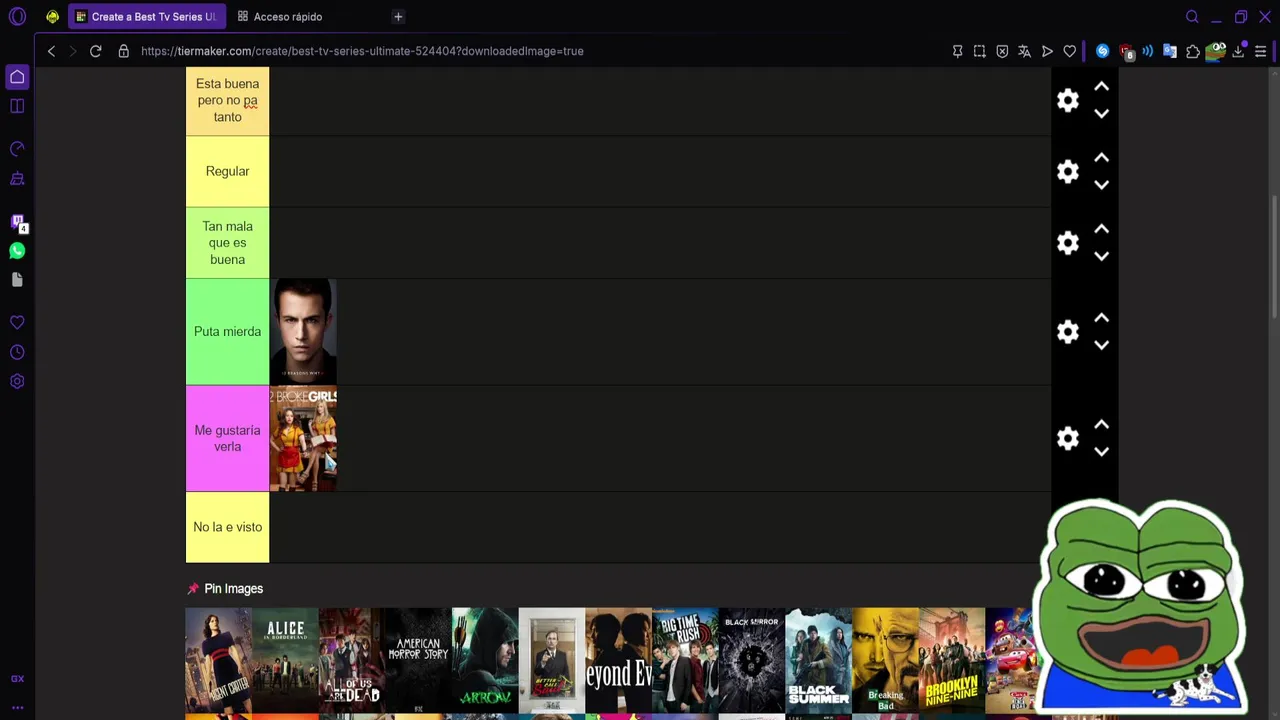Open Twitch panel in the sidebar
This screenshot has height=720, width=1280.
coord(17,222)
